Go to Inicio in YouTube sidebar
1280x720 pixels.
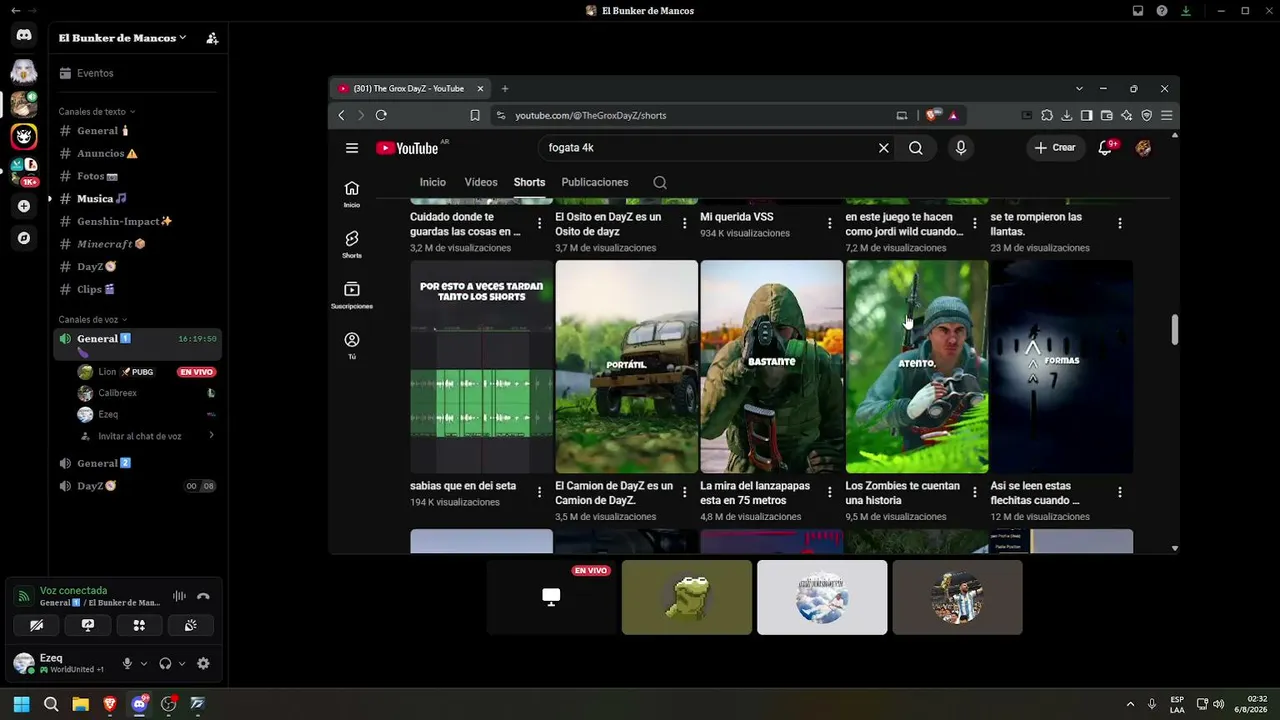[352, 194]
